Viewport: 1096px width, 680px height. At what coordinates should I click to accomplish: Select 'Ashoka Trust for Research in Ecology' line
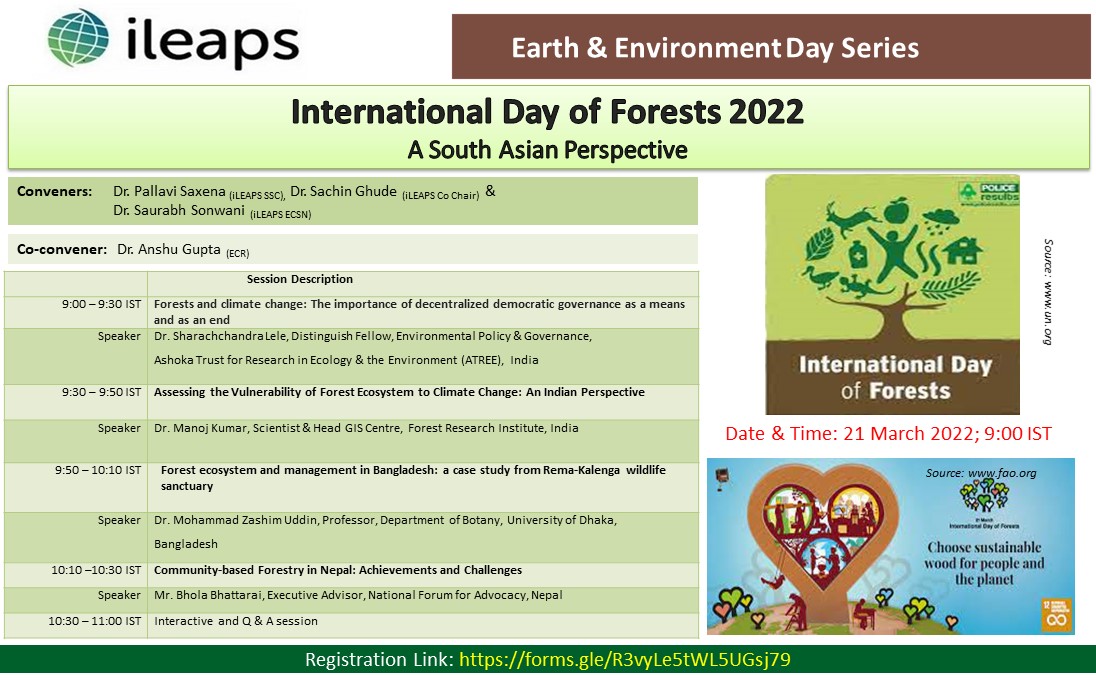(346, 360)
